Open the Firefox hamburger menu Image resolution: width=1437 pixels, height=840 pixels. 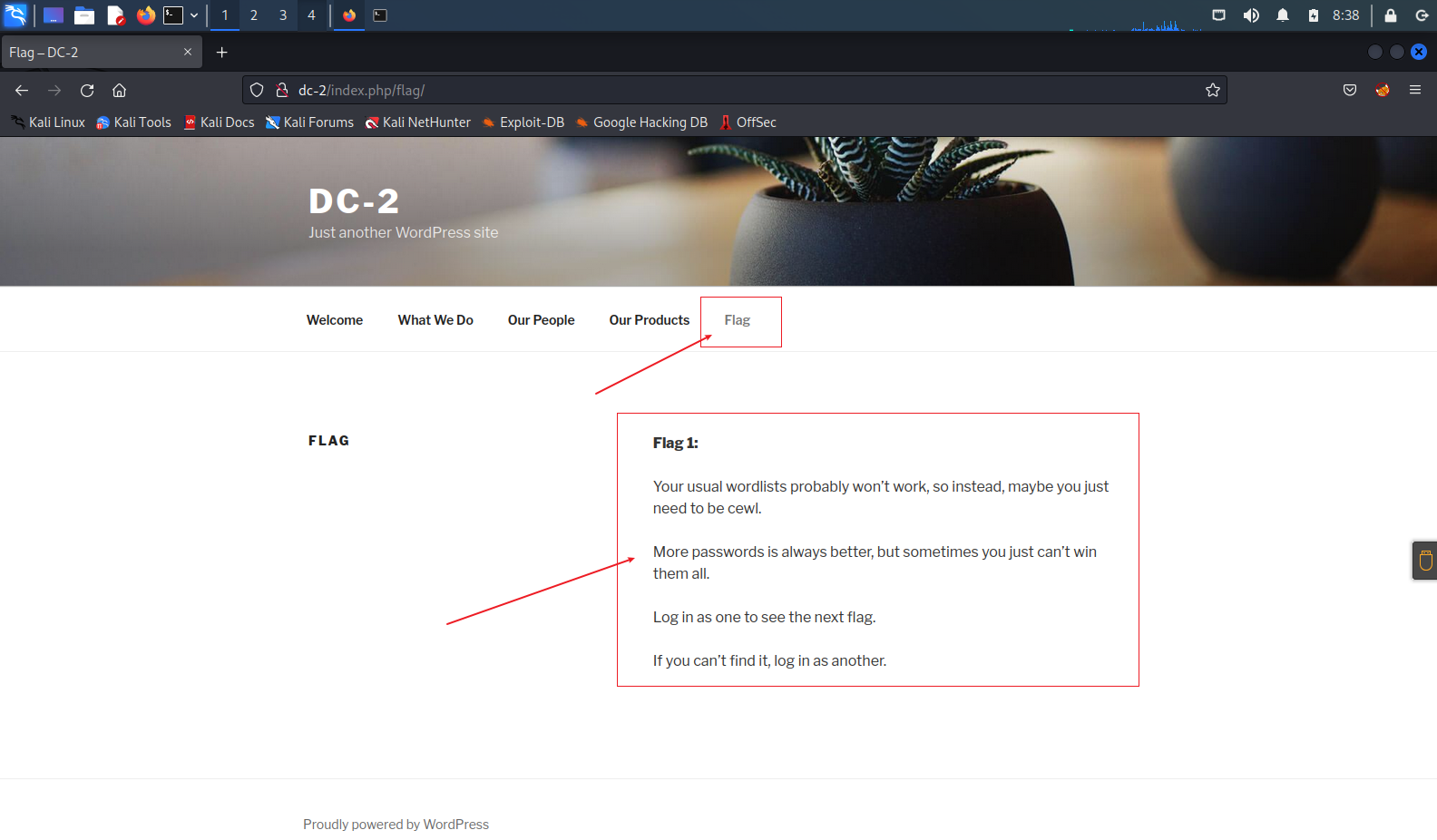pyautogui.click(x=1415, y=90)
